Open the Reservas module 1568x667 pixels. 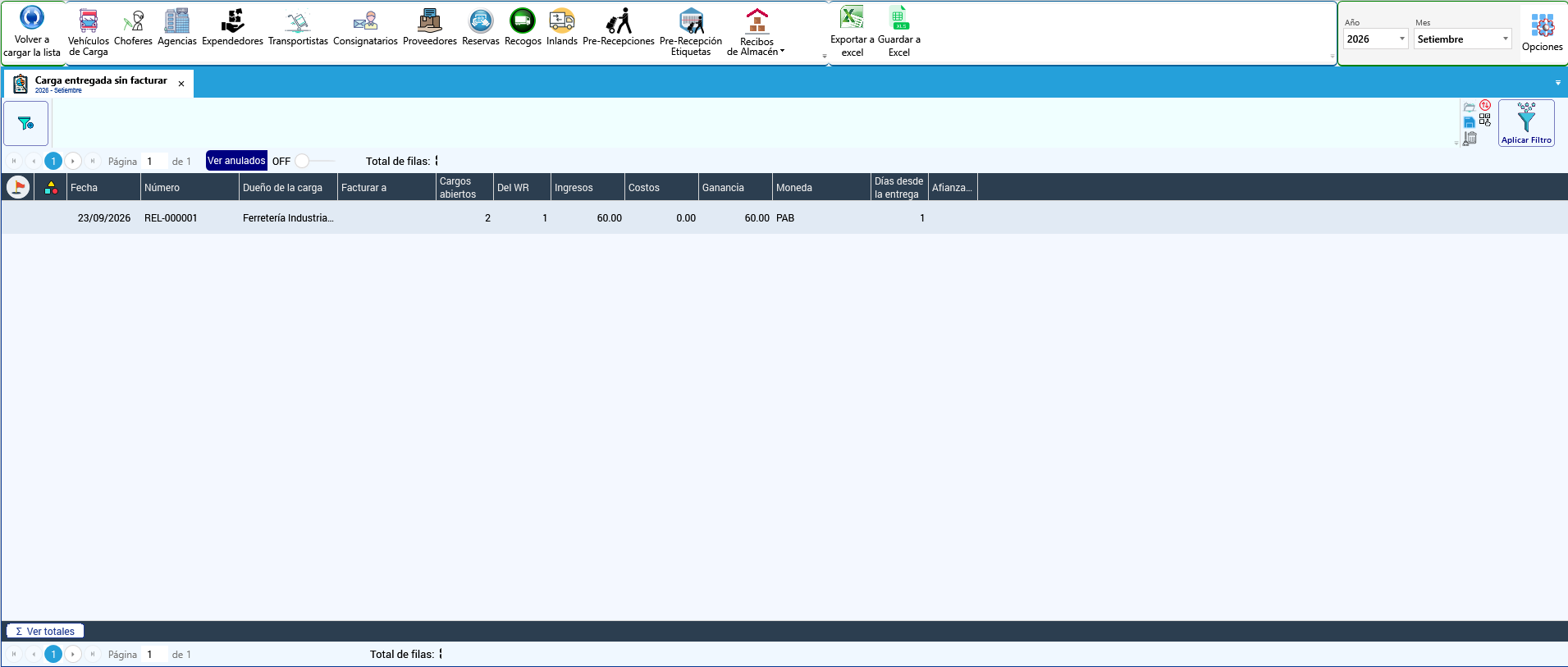point(481,28)
